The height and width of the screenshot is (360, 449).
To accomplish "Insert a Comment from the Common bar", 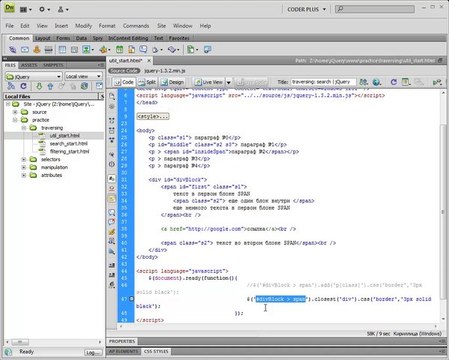I will 143,50.
